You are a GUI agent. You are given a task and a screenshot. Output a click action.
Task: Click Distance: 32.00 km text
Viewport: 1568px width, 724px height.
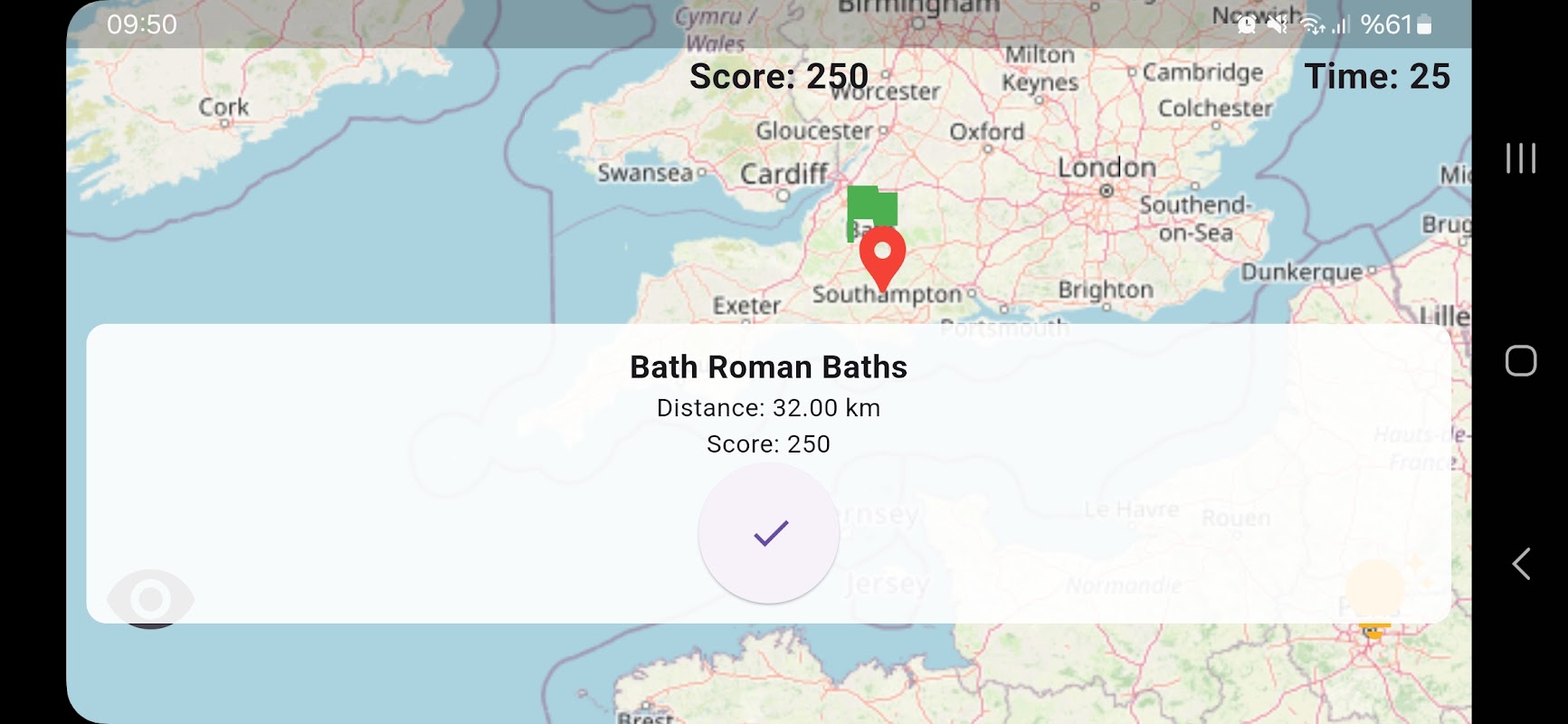pos(768,408)
